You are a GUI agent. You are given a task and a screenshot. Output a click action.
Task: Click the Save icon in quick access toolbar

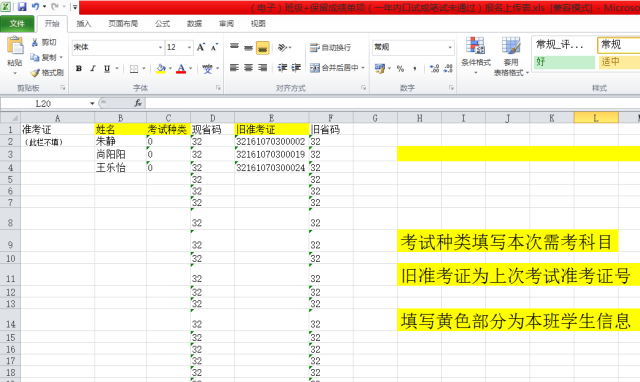click(x=22, y=7)
